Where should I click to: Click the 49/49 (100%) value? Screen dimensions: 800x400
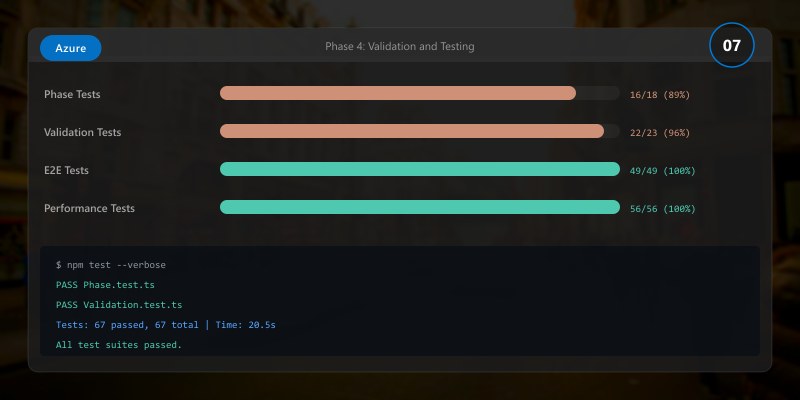tap(662, 171)
